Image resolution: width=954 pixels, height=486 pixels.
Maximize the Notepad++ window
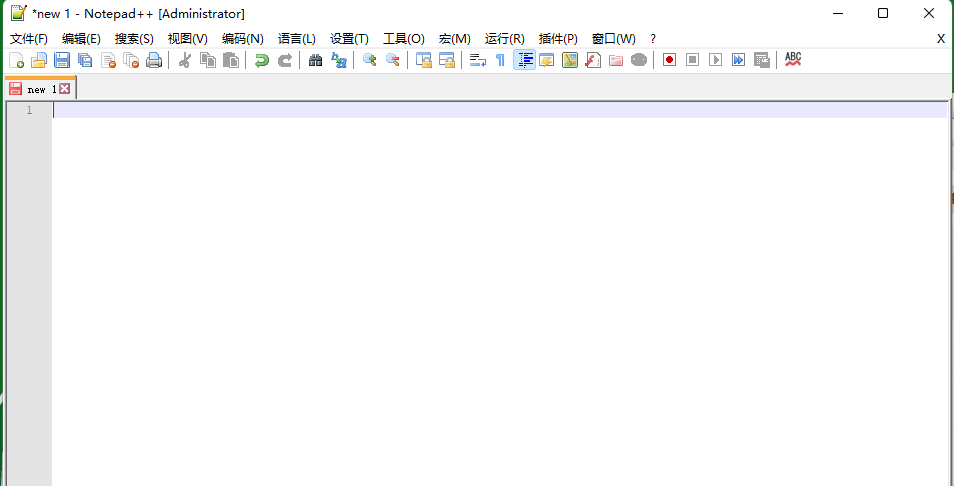(883, 13)
